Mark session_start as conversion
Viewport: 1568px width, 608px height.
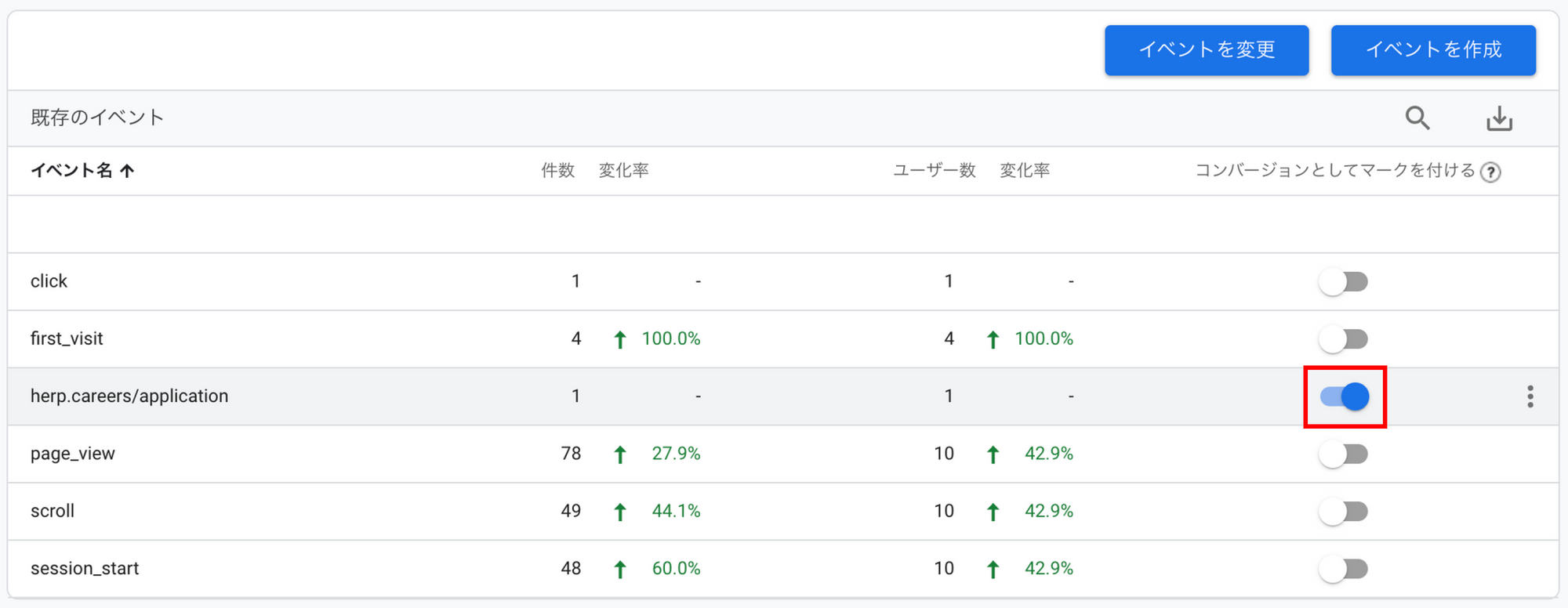[1343, 569]
